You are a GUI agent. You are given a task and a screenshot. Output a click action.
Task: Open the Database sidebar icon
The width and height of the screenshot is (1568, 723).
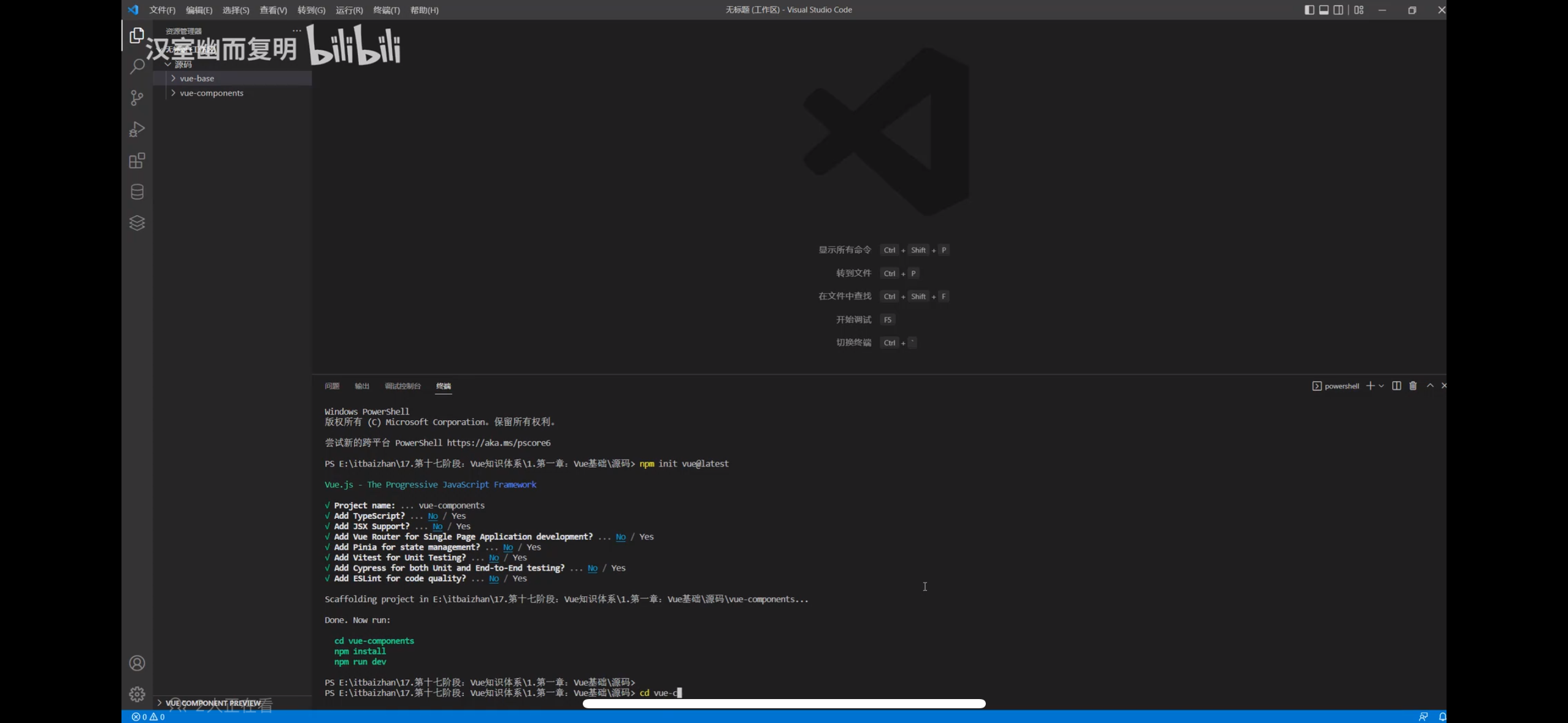click(137, 192)
